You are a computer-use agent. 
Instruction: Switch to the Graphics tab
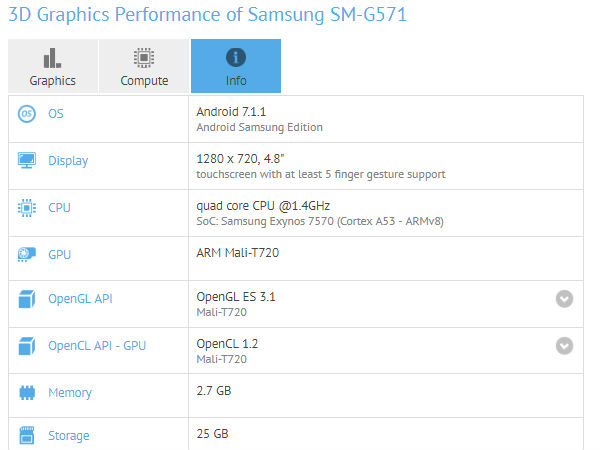tap(53, 66)
